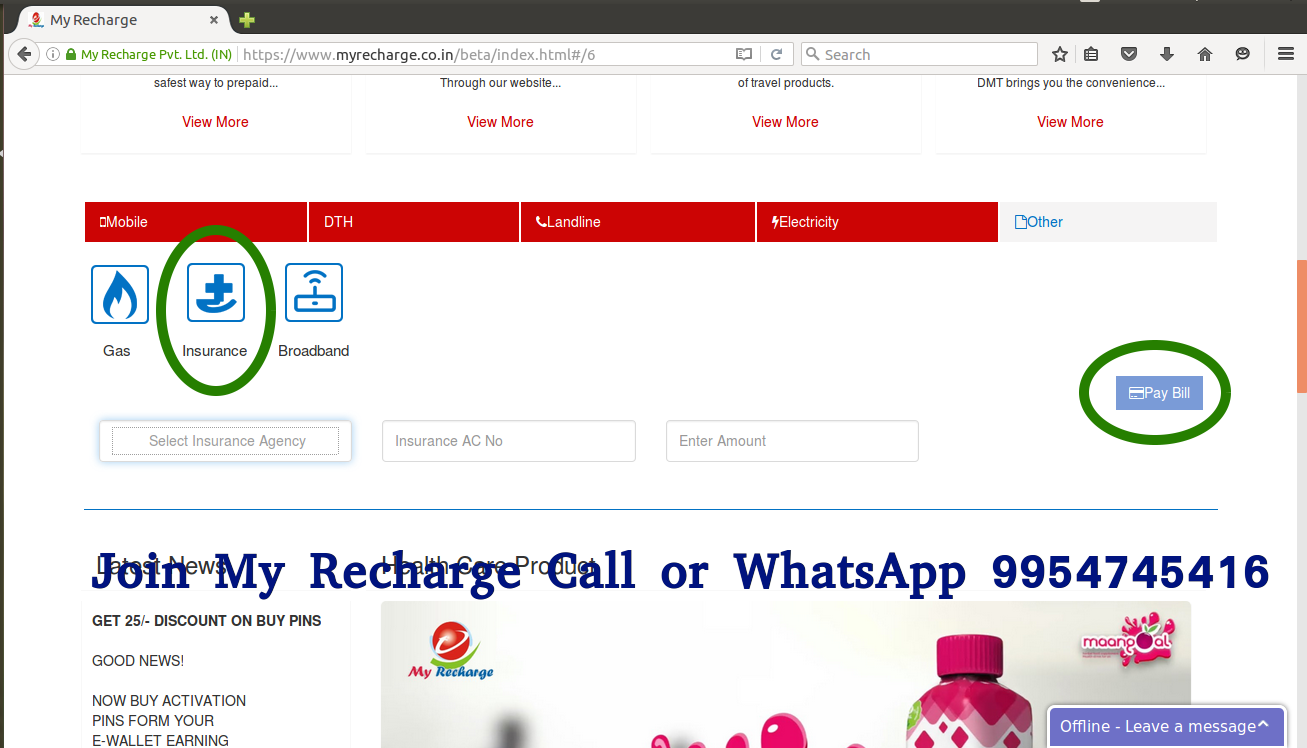Click the Pay Bill button
The image size is (1307, 748).
pyautogui.click(x=1158, y=392)
